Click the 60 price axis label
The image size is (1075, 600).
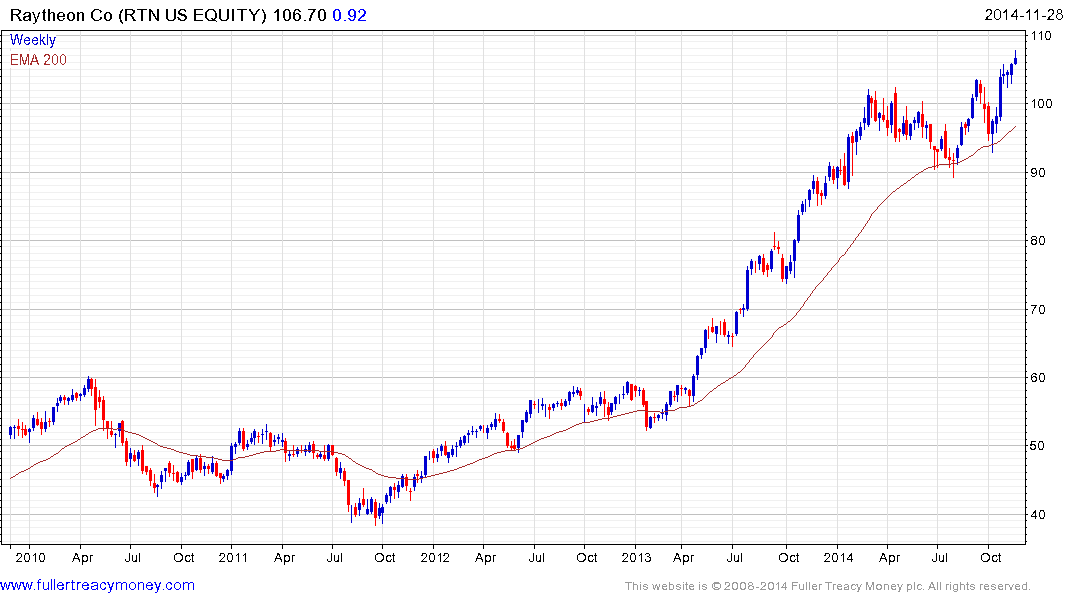tap(1038, 378)
